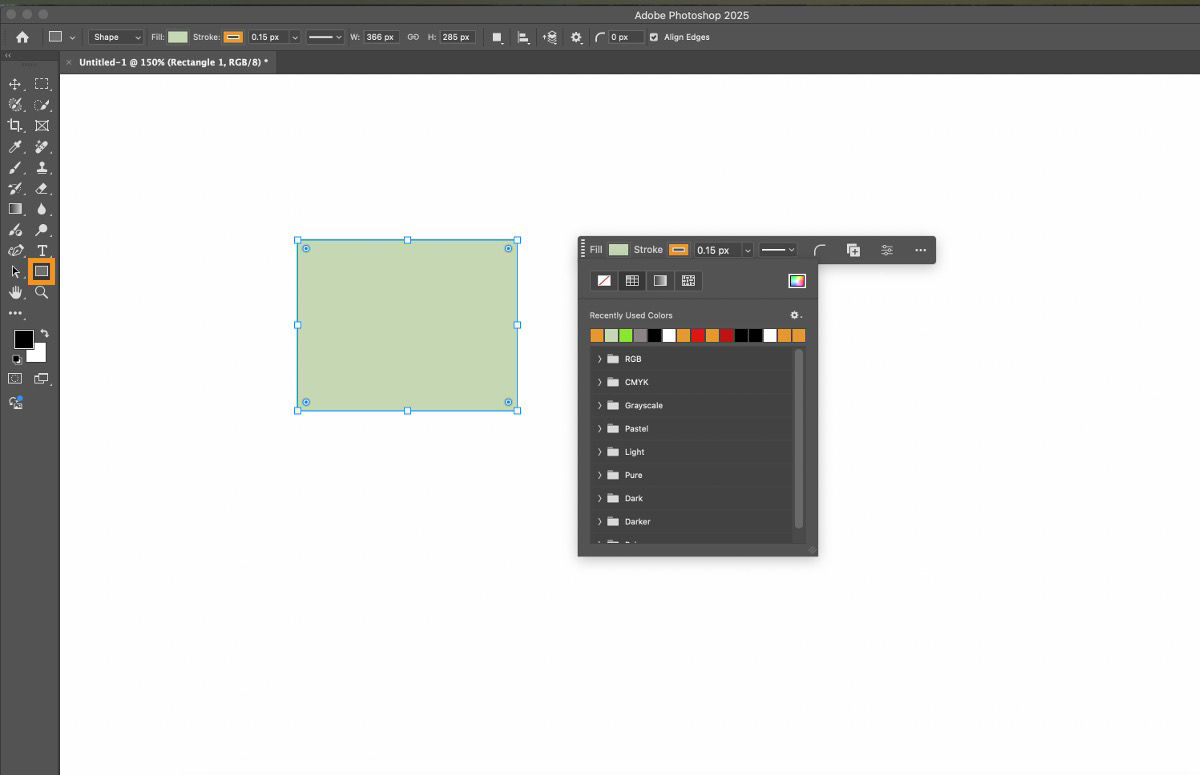Switch the fill to no color
Screen dimensions: 1200x775
tap(604, 280)
